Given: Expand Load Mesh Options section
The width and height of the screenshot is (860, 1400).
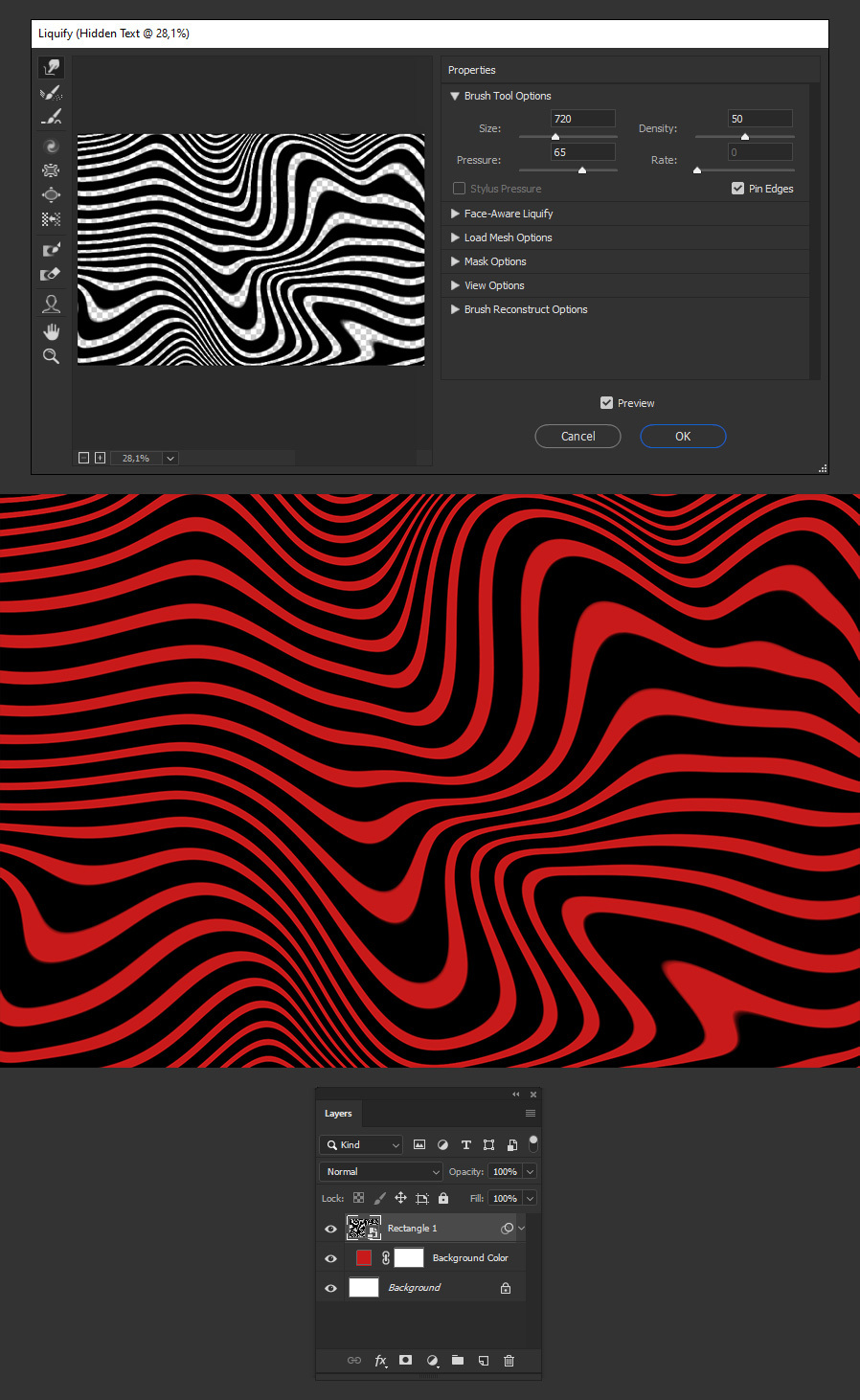Looking at the screenshot, I should tap(455, 237).
